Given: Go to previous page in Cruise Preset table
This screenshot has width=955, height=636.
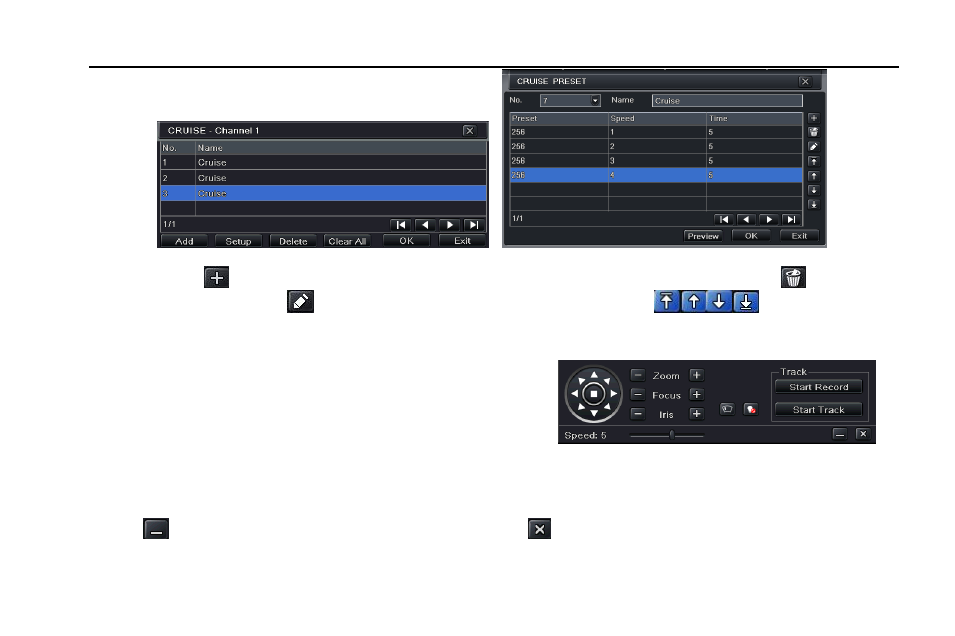Looking at the screenshot, I should pyautogui.click(x=746, y=219).
